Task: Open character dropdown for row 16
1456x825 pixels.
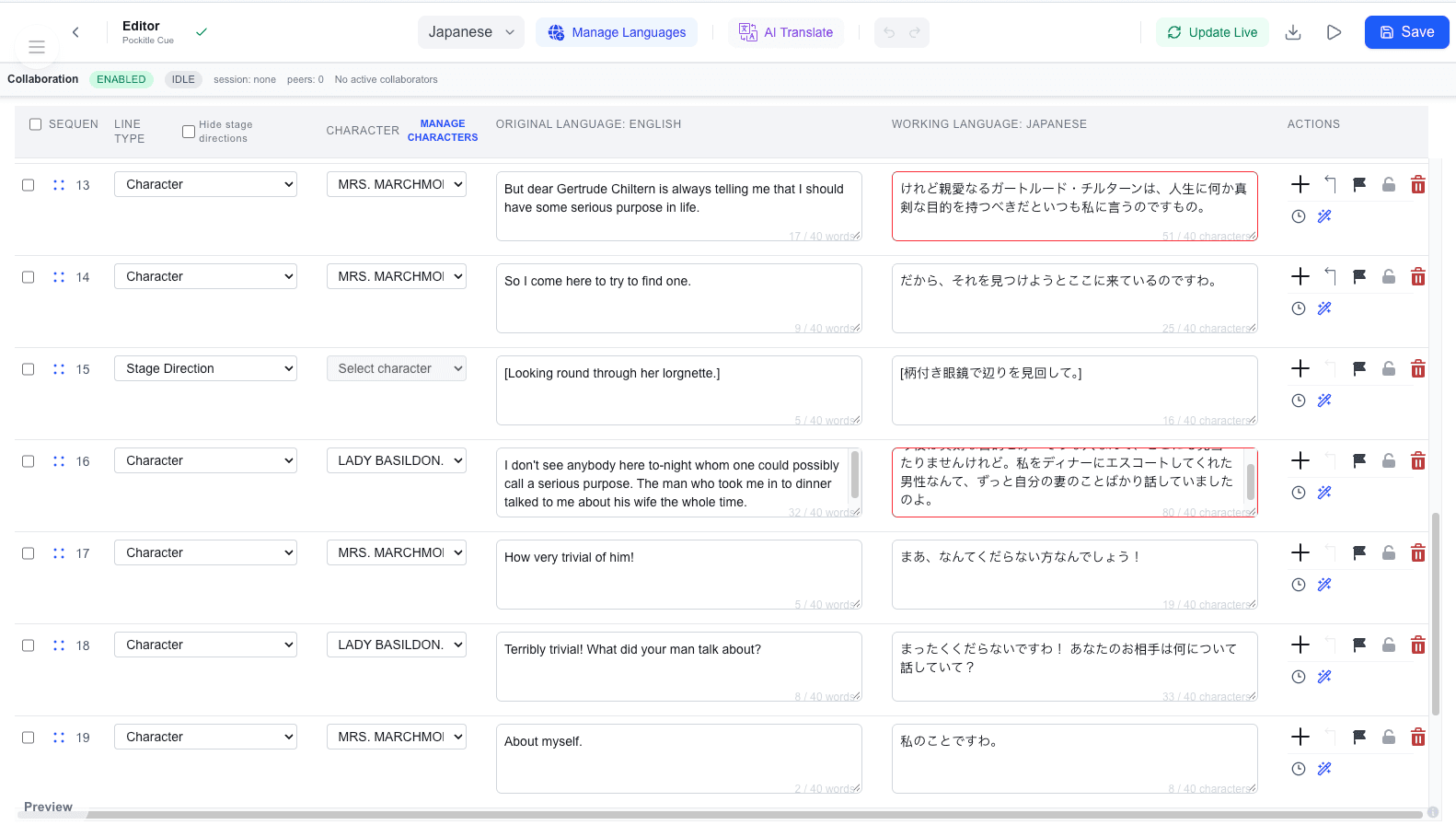Action: click(x=397, y=460)
